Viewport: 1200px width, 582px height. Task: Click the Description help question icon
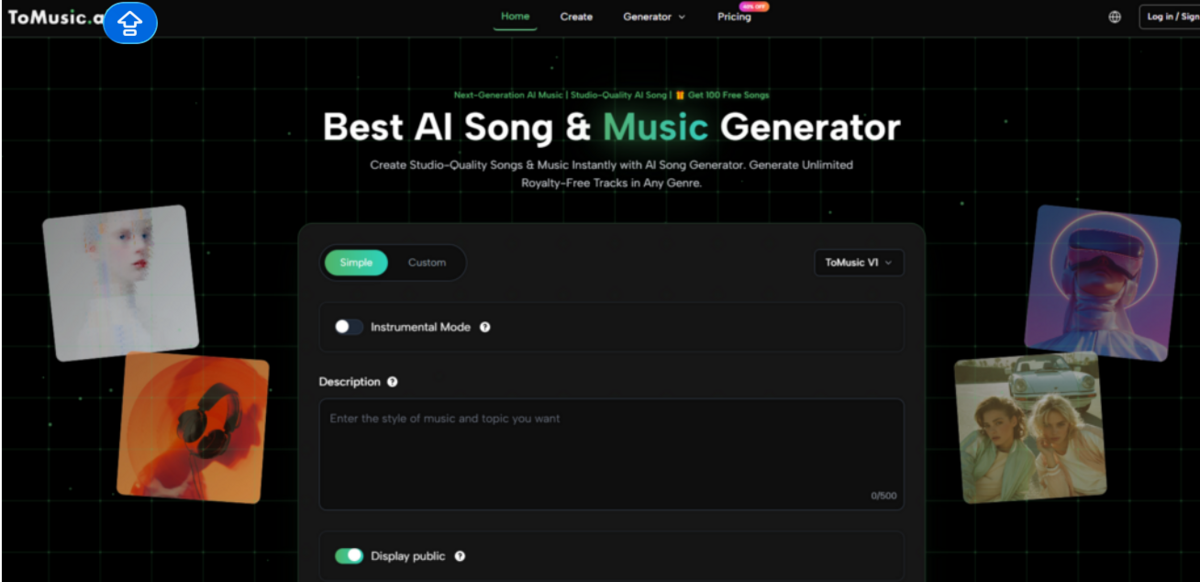(x=392, y=382)
